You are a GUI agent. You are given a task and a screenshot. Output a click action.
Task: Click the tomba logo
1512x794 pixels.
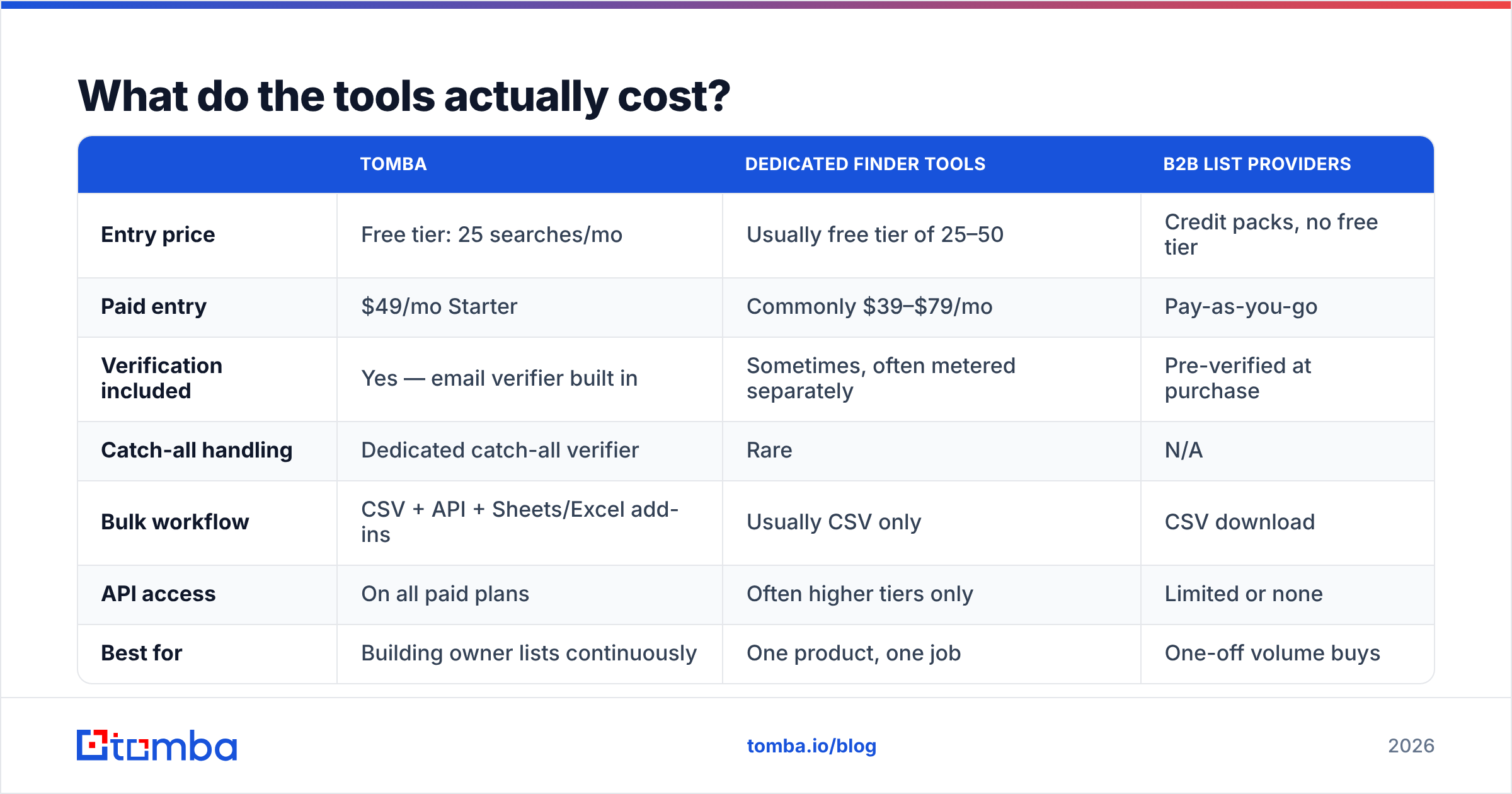pyautogui.click(x=157, y=745)
